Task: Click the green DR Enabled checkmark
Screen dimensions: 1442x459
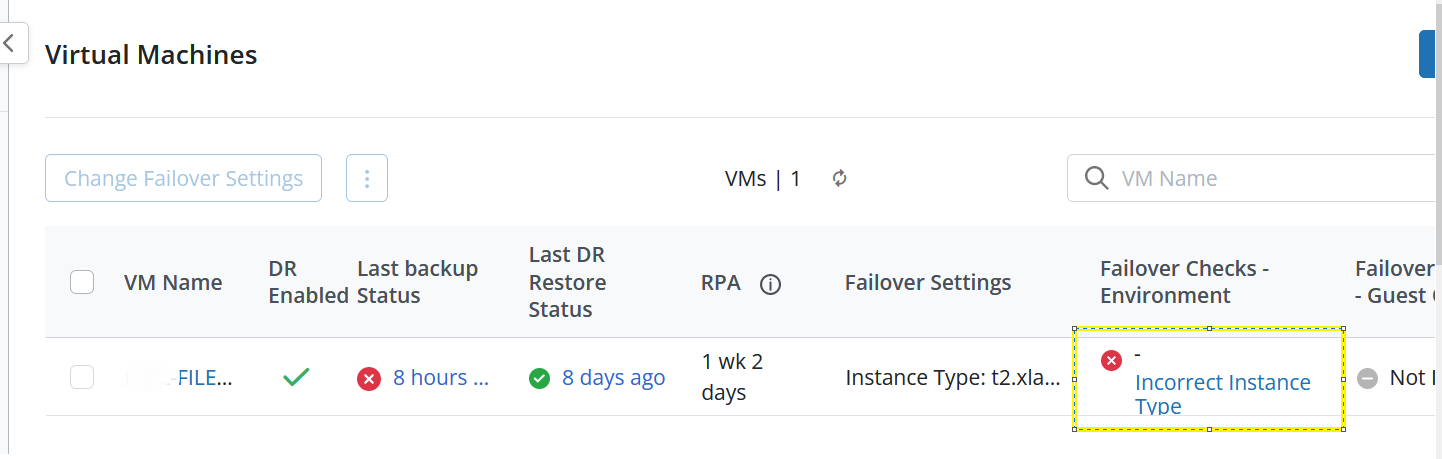Action: pyautogui.click(x=296, y=377)
